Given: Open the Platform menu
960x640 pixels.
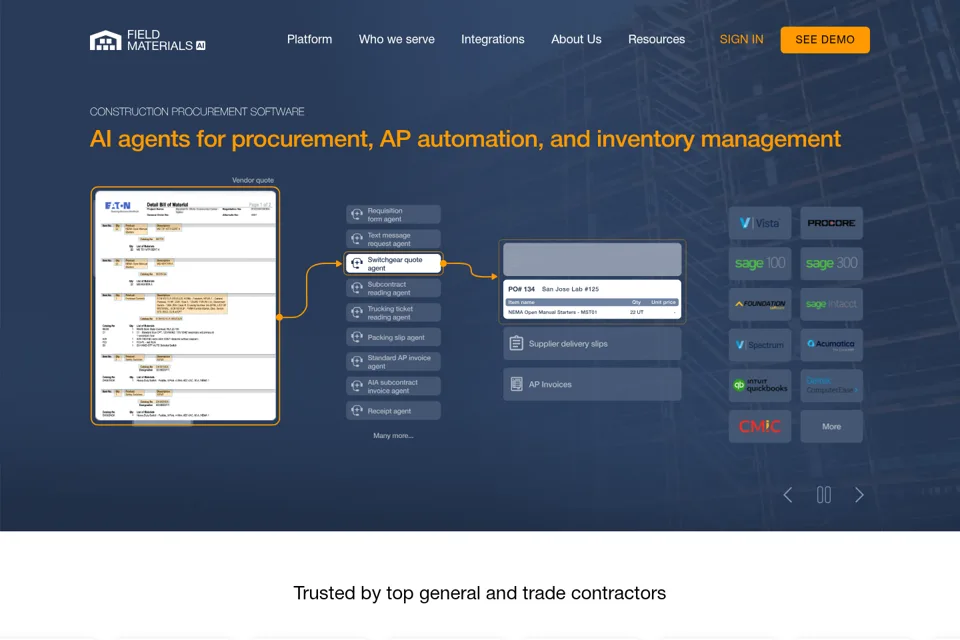Looking at the screenshot, I should point(309,39).
